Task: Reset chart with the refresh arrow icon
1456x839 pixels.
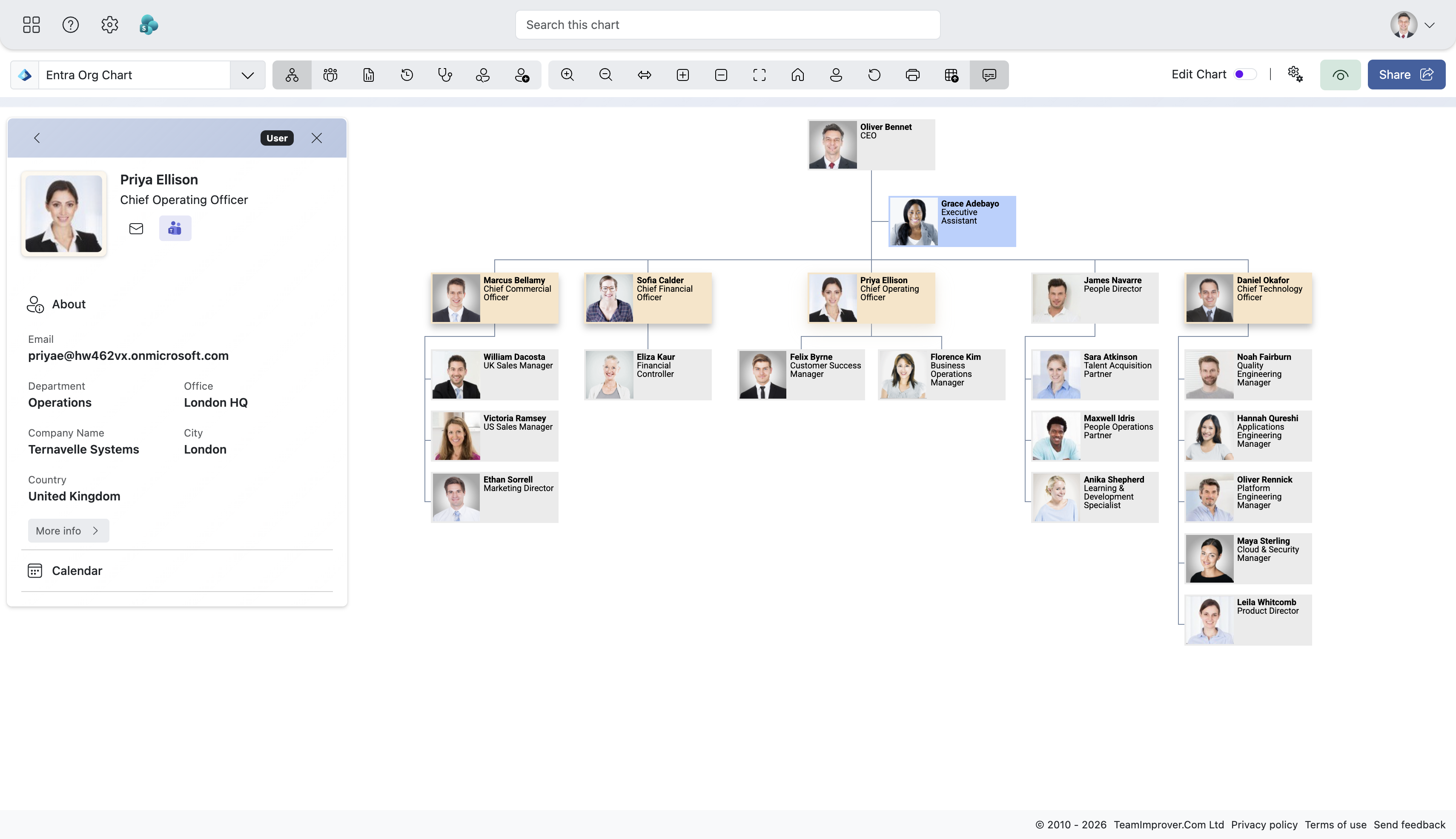Action: (x=874, y=75)
